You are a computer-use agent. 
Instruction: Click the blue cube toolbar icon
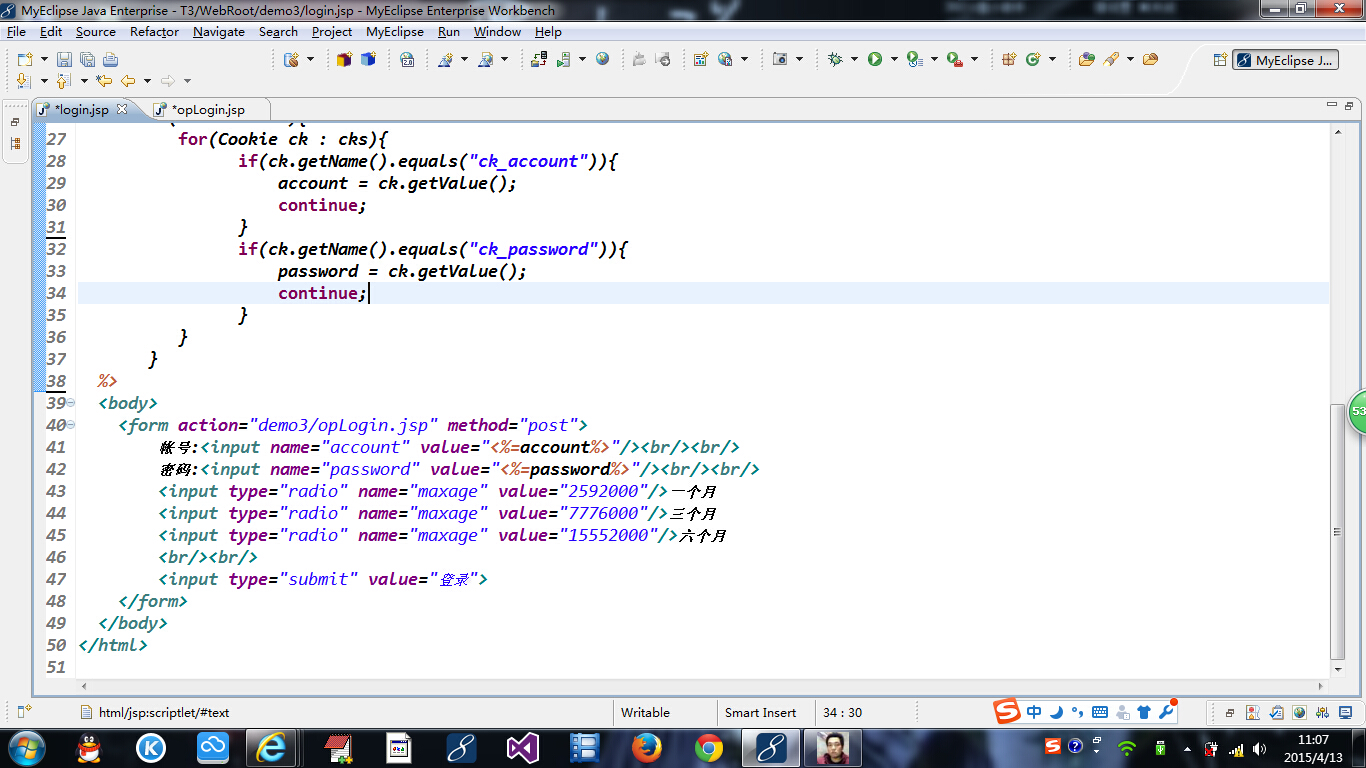click(368, 60)
